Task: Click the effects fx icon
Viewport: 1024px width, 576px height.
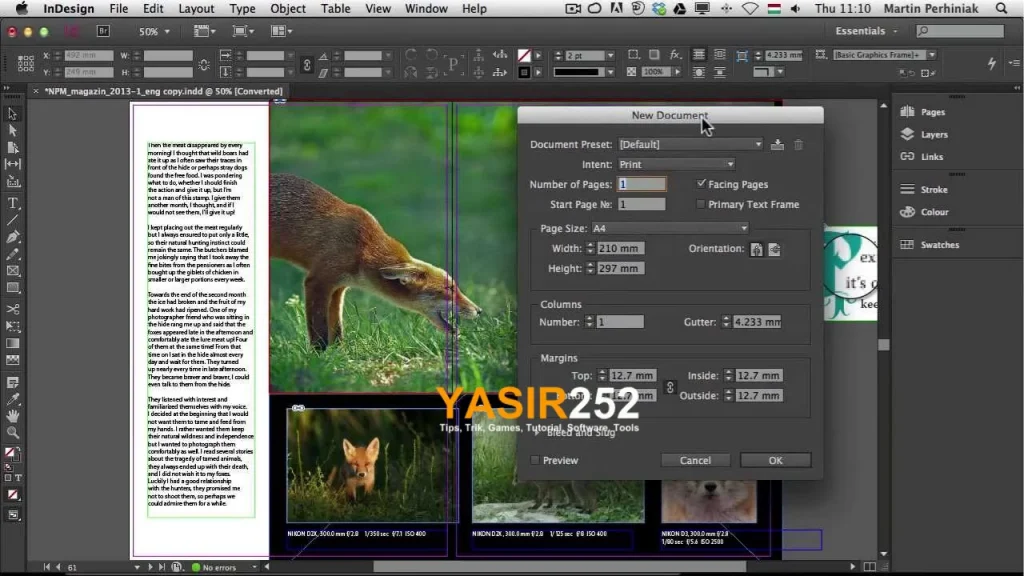Action: pyautogui.click(x=675, y=55)
